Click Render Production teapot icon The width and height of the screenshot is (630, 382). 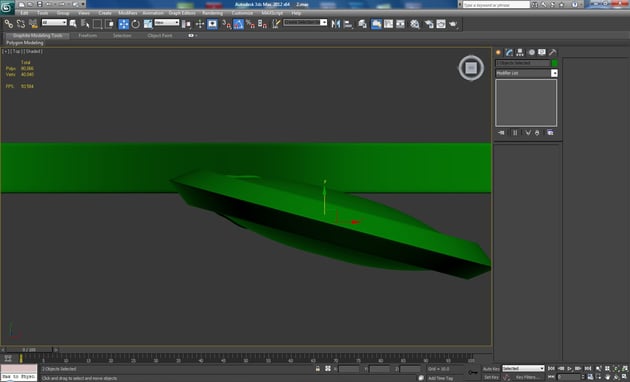[x=454, y=24]
